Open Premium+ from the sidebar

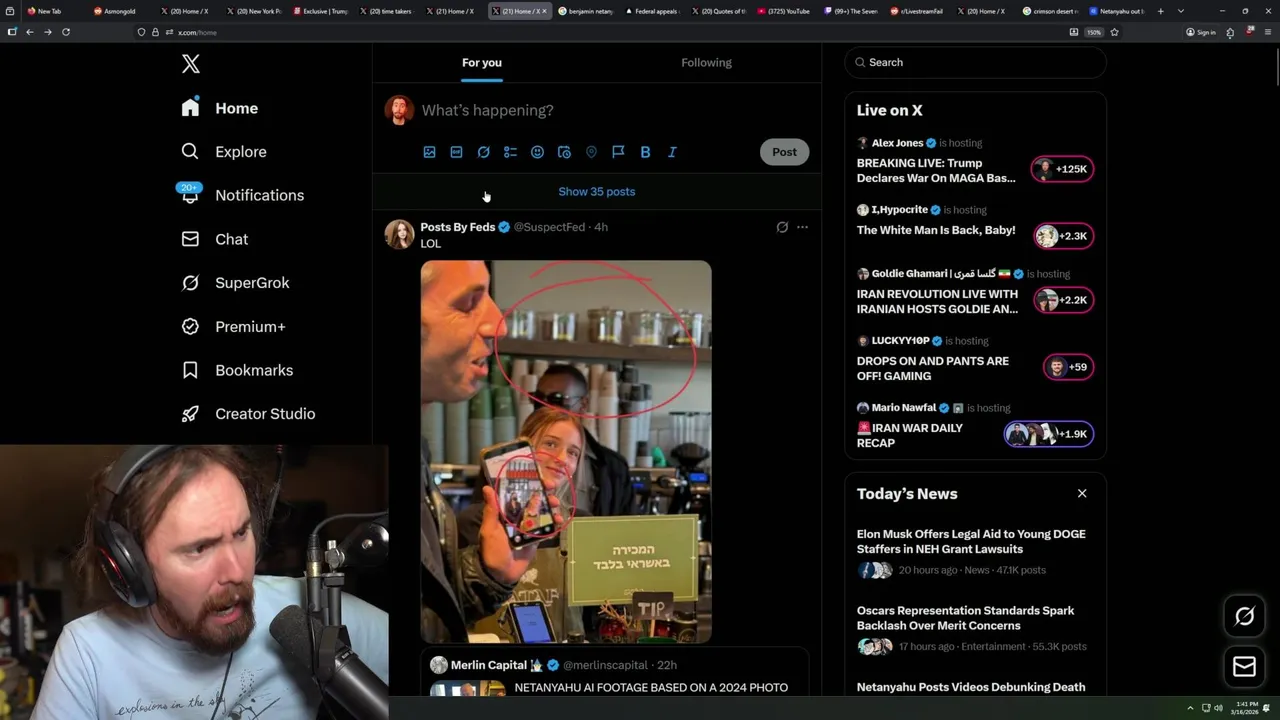tap(233, 326)
